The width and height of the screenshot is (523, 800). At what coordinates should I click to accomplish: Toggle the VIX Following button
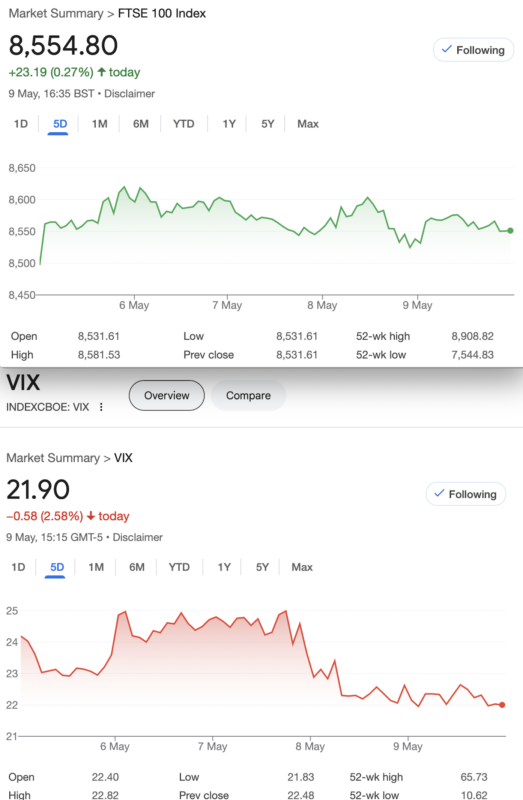point(465,494)
